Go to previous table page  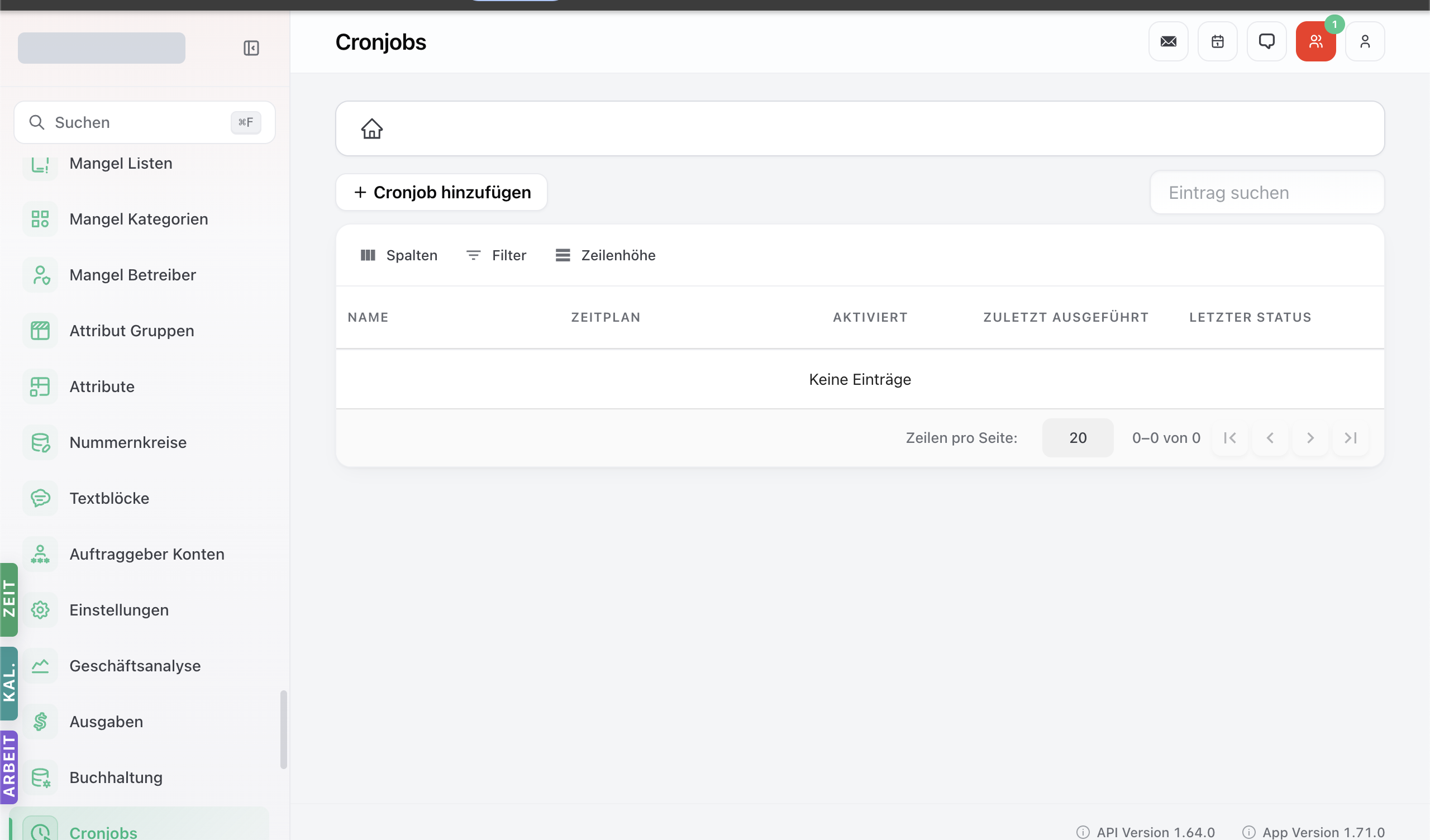click(1270, 438)
